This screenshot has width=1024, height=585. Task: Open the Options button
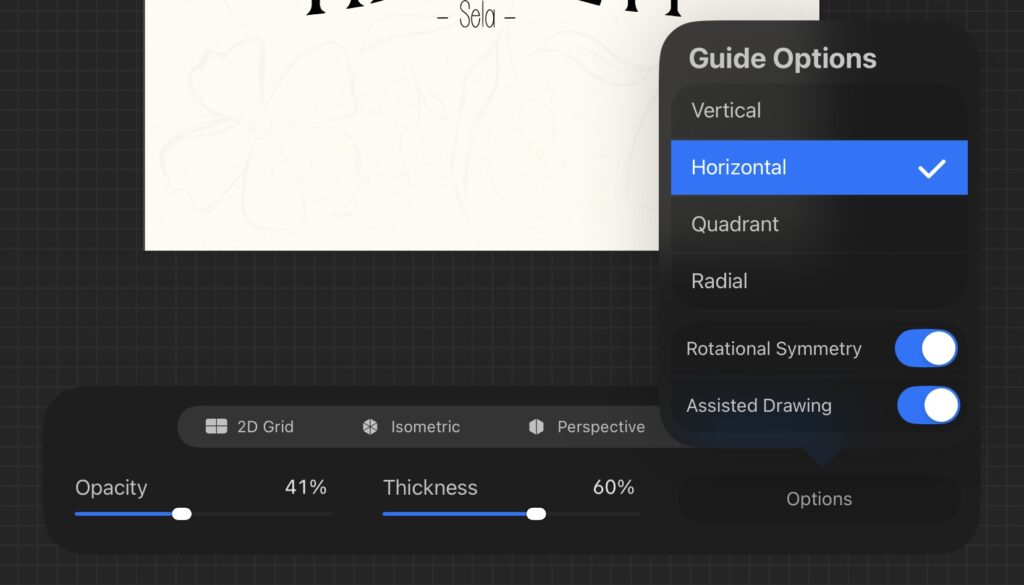pyautogui.click(x=818, y=499)
